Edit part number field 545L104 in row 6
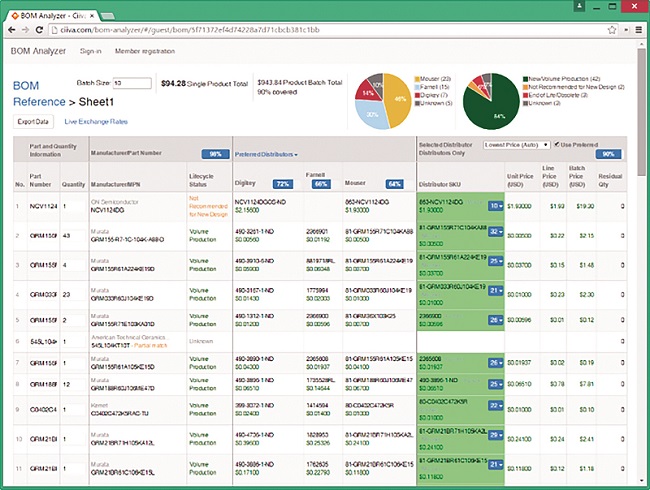 point(43,342)
